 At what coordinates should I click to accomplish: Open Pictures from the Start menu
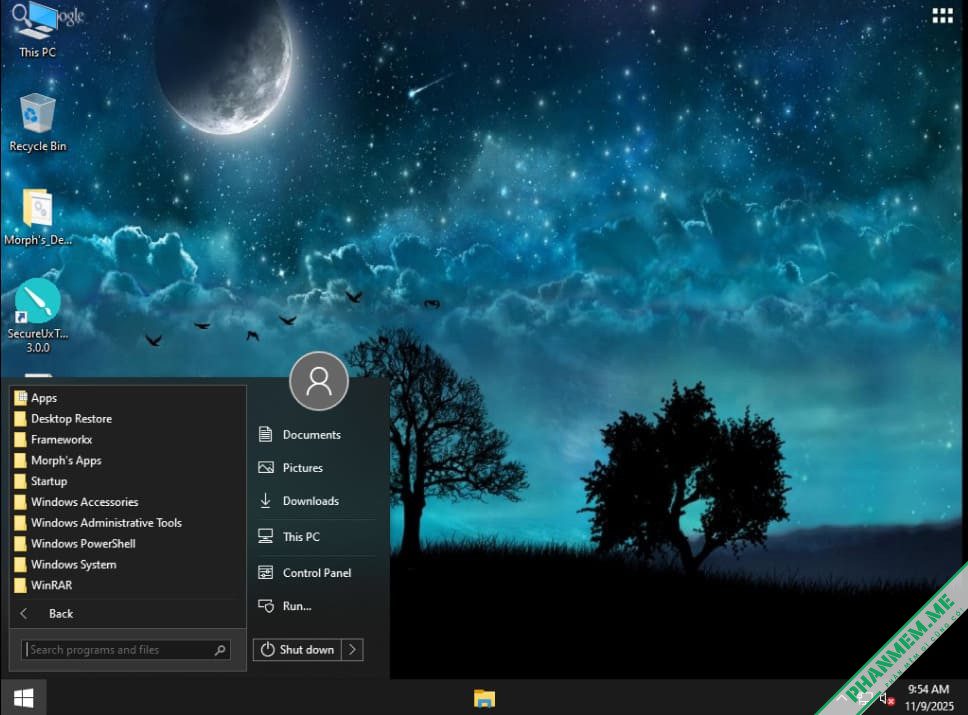click(315, 468)
